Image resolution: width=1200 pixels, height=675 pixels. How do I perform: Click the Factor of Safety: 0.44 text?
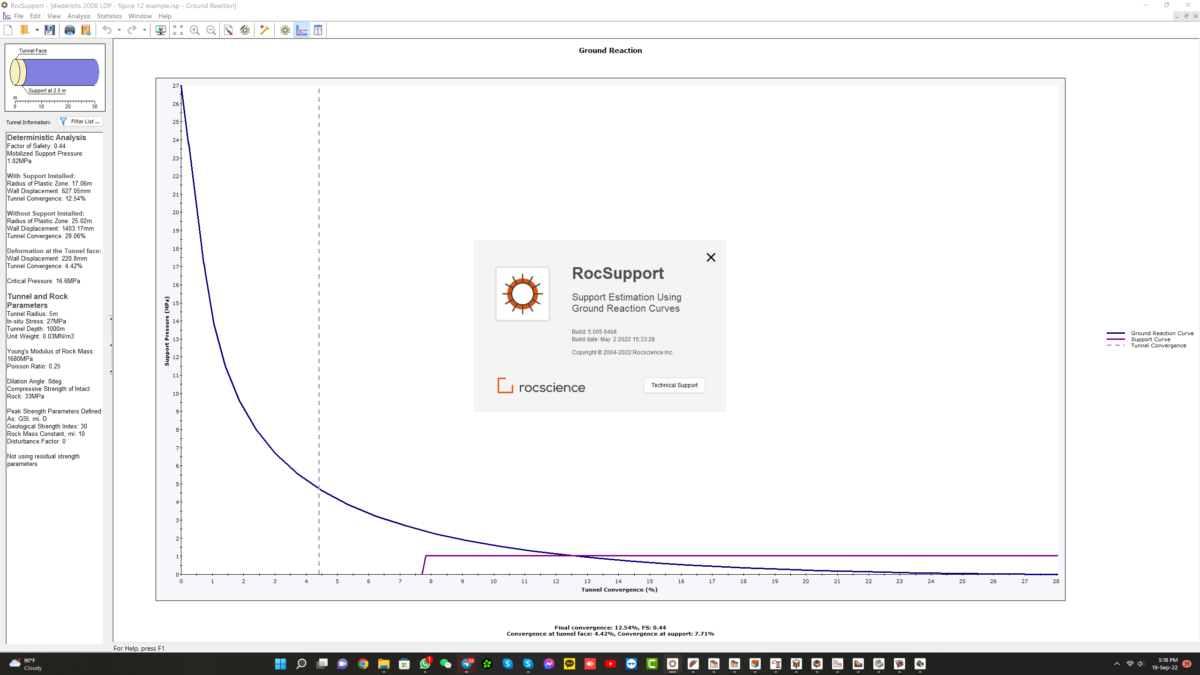[36, 146]
